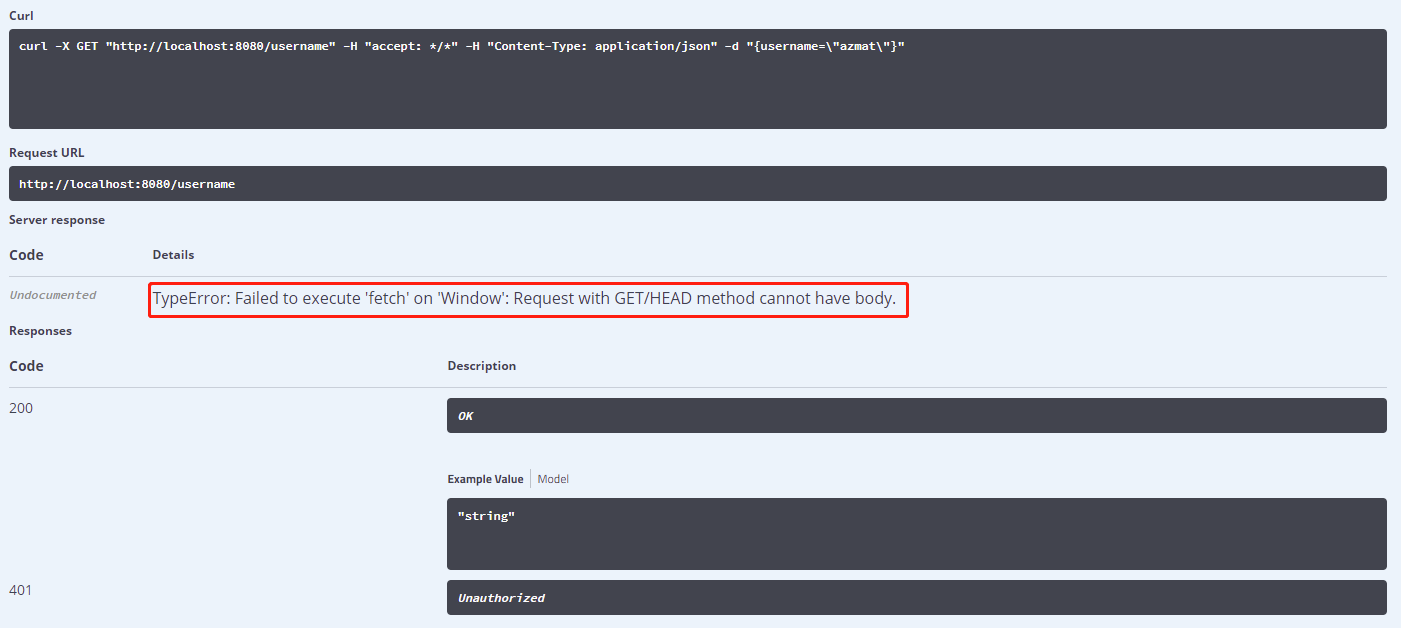
Task: Click the 401 response code
Action: [x=21, y=590]
